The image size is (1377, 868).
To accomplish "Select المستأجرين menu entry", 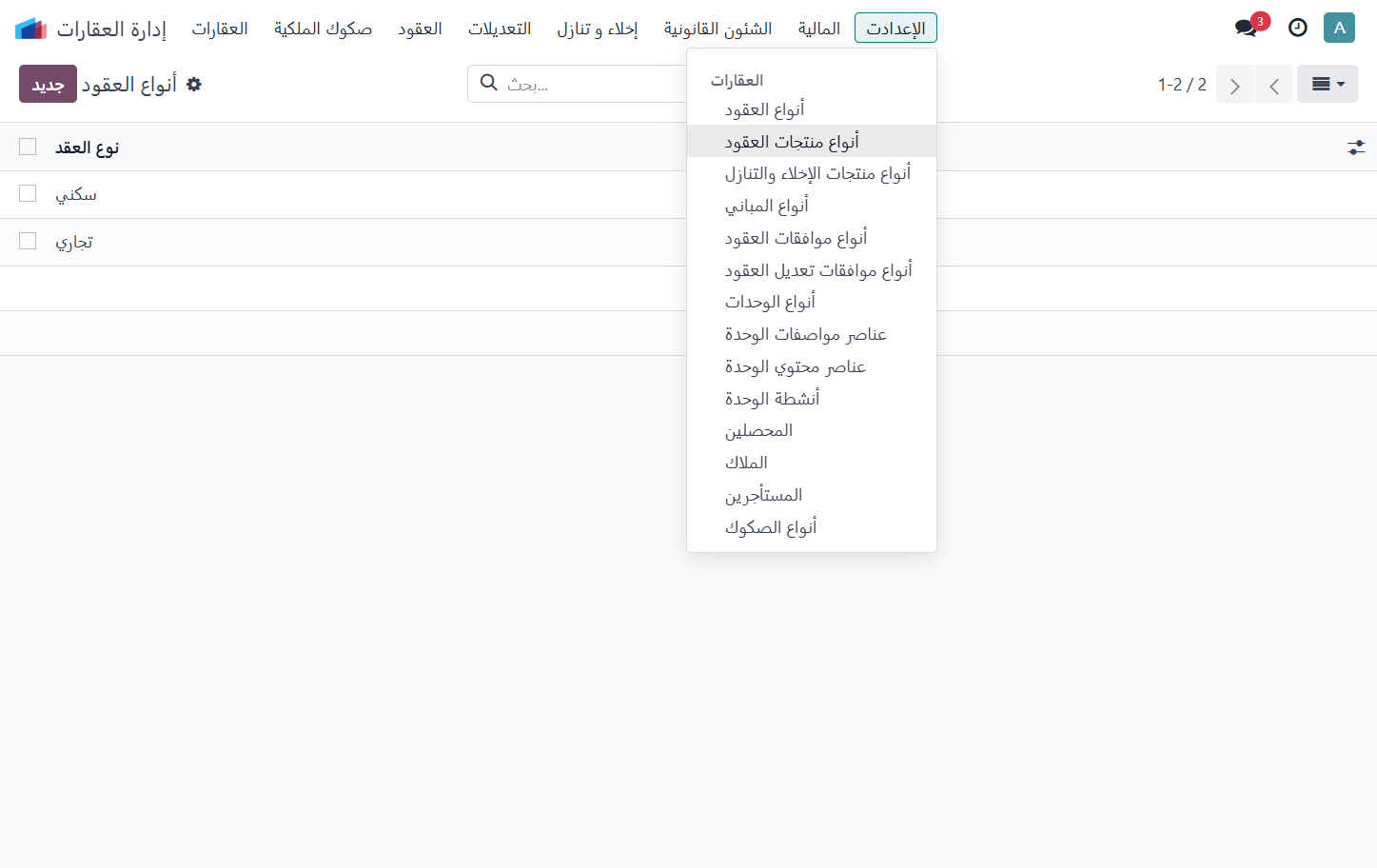I will click(812, 495).
